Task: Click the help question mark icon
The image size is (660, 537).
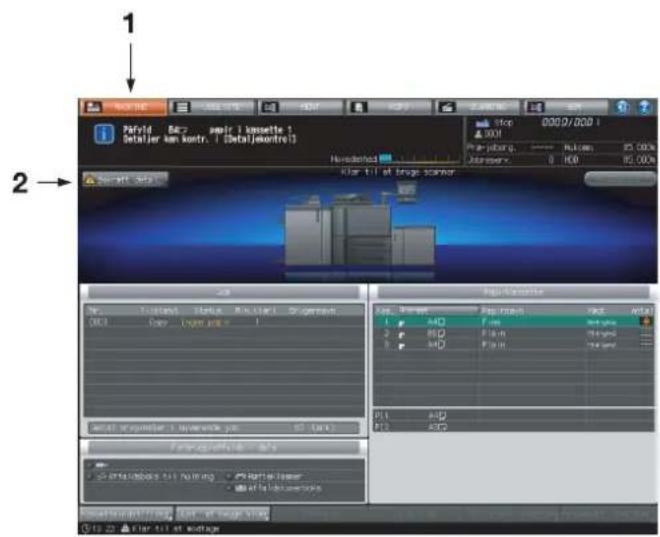Action: 644,107
